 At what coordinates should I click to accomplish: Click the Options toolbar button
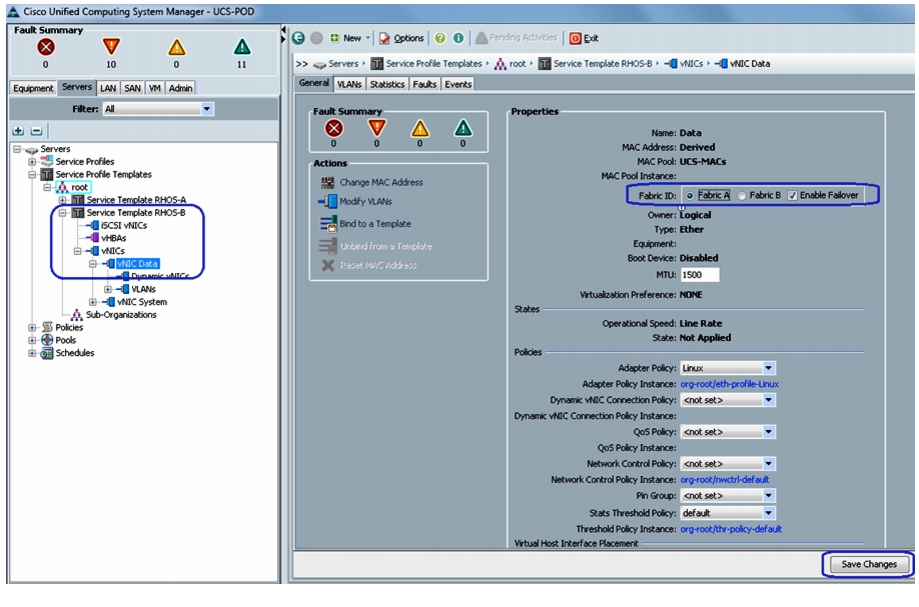[x=401, y=38]
